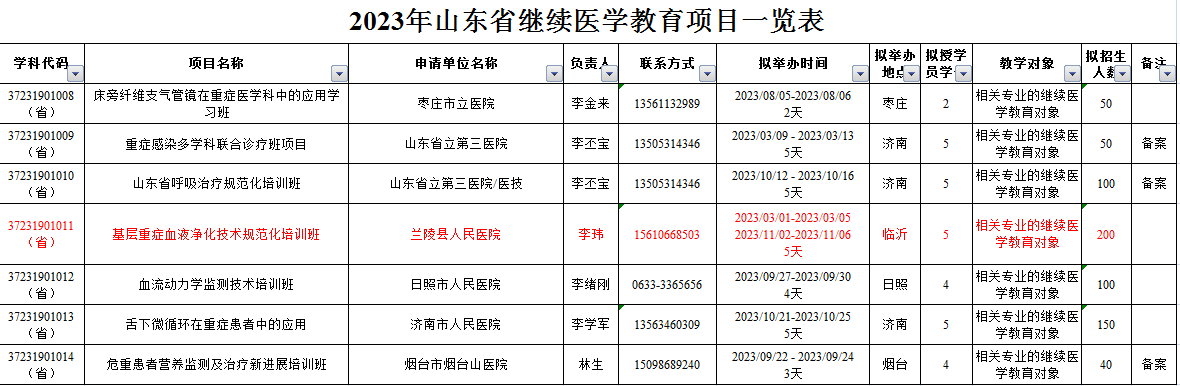Select location cell 枣庄
The image size is (1180, 386).
click(895, 104)
